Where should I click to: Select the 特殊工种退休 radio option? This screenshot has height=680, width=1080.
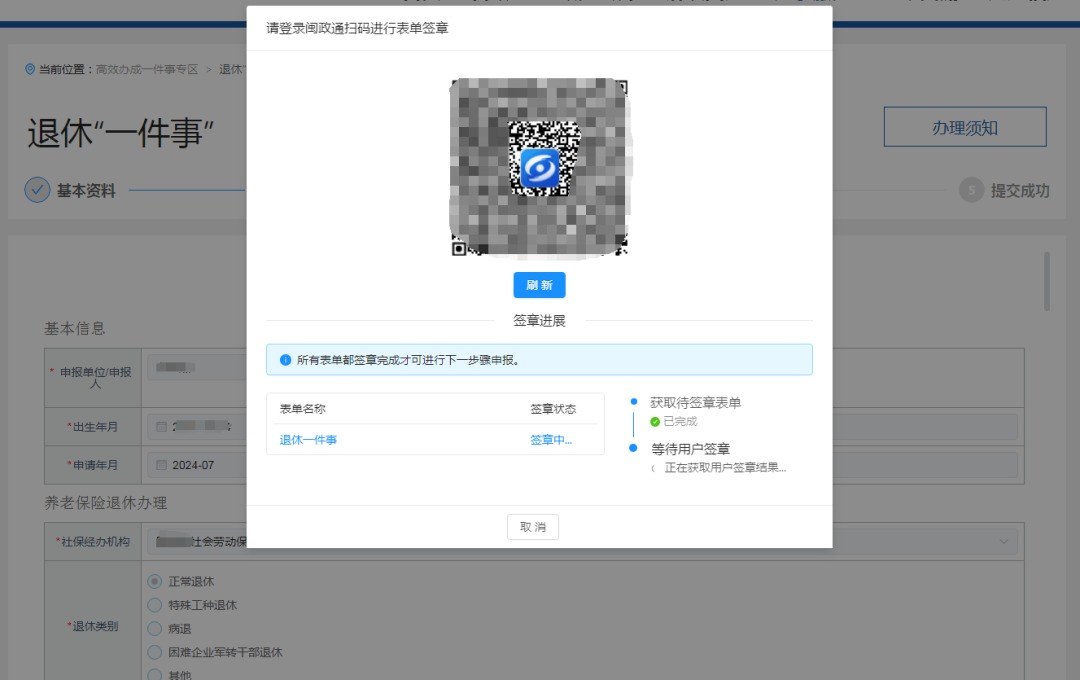coord(155,605)
